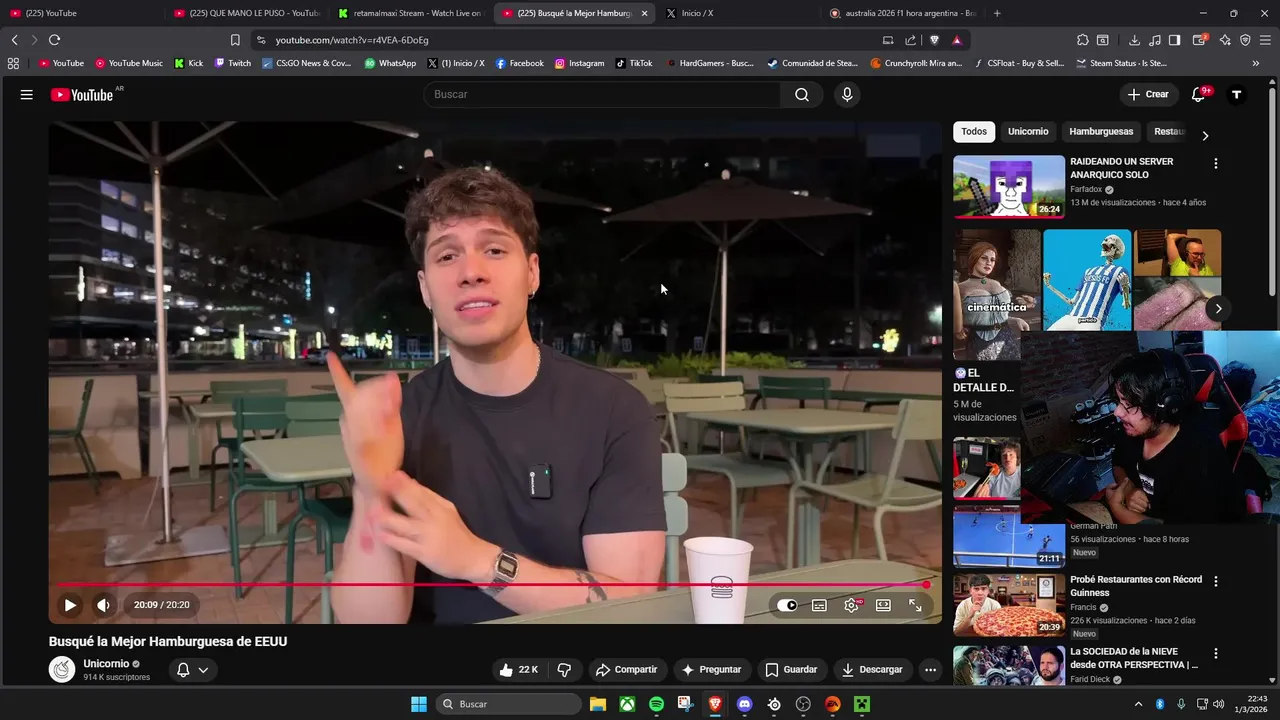
Task: Enter full screen mode
Action: (x=915, y=605)
